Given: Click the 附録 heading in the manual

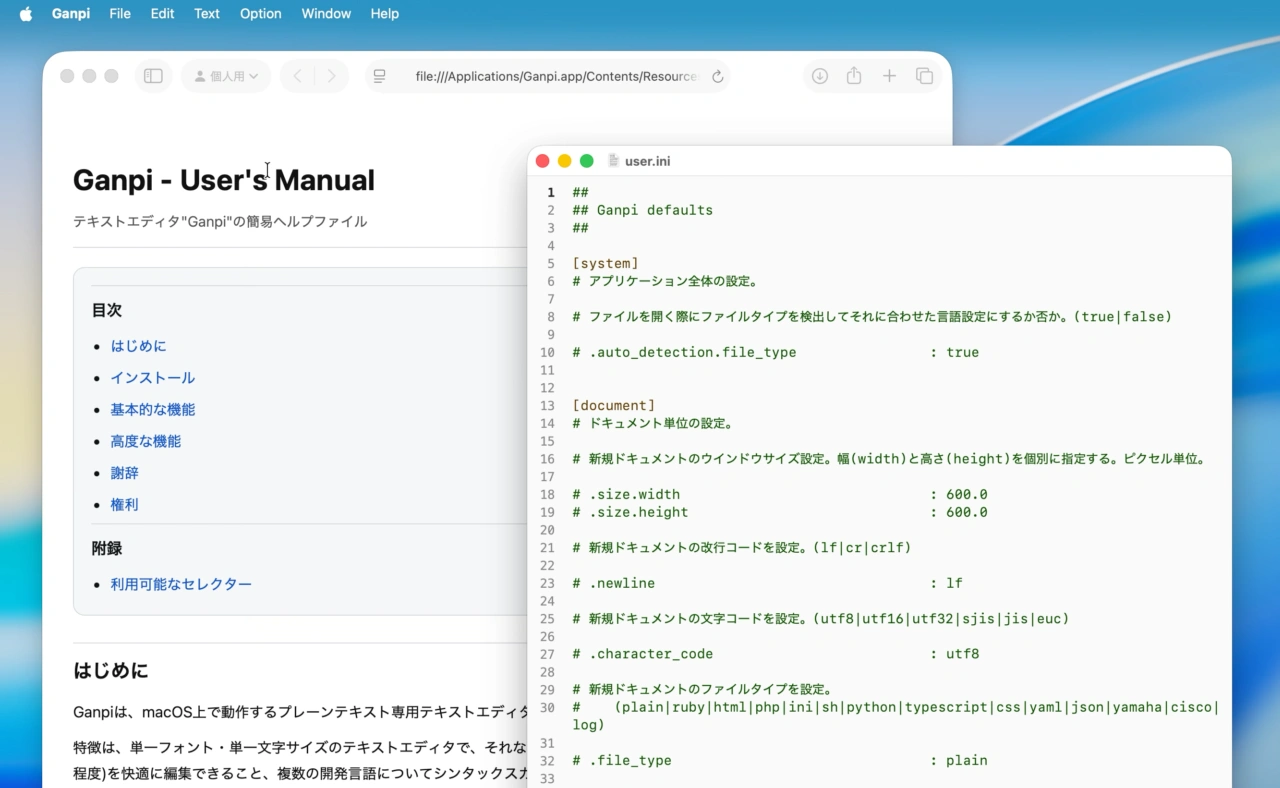Looking at the screenshot, I should tap(107, 548).
